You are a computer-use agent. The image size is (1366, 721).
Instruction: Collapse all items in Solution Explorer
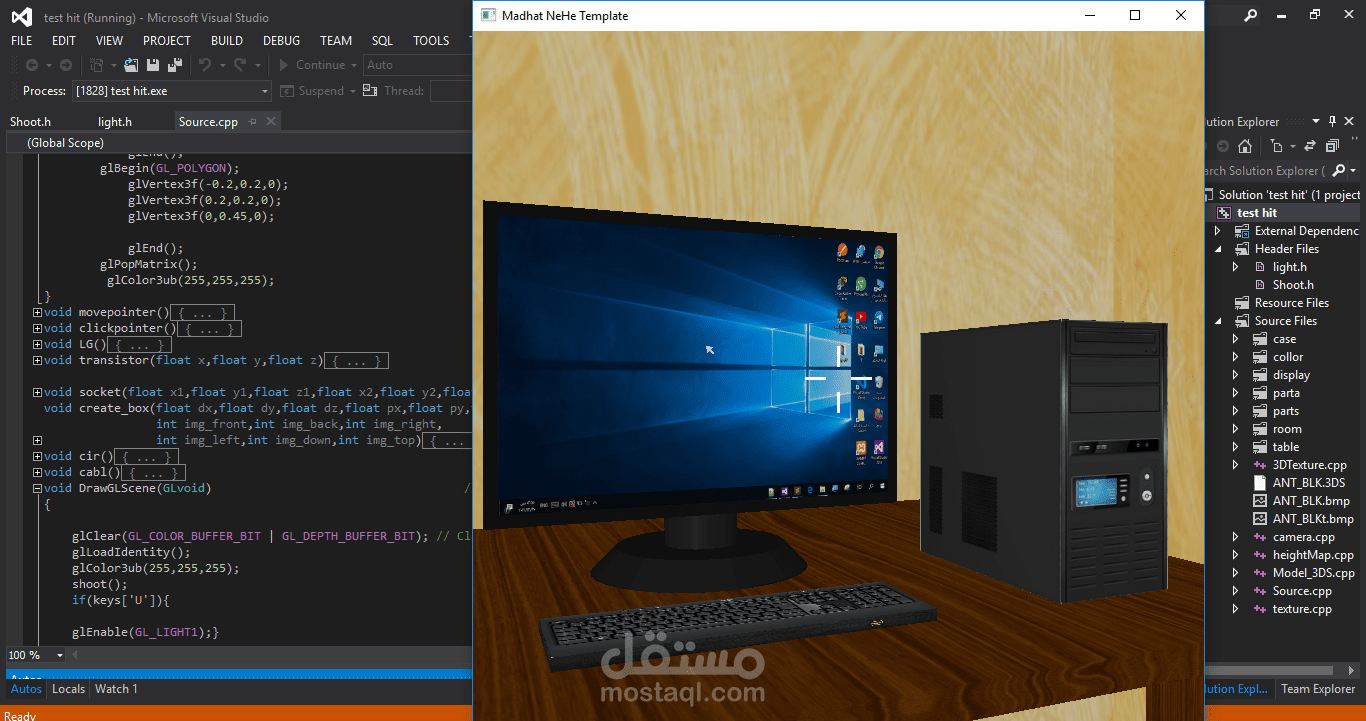[1332, 146]
